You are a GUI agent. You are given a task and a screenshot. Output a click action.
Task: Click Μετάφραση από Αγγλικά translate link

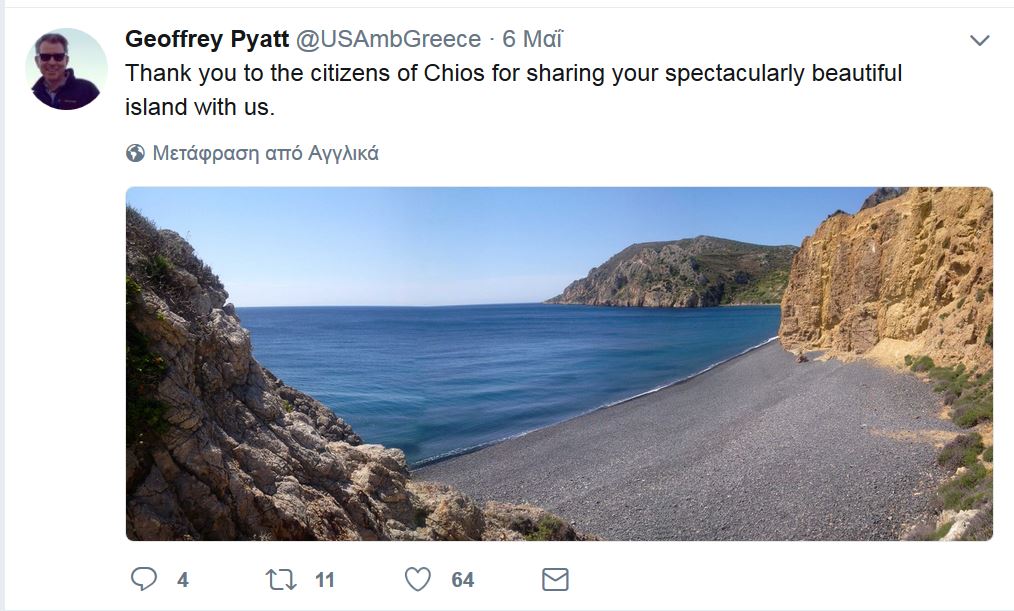click(x=265, y=153)
